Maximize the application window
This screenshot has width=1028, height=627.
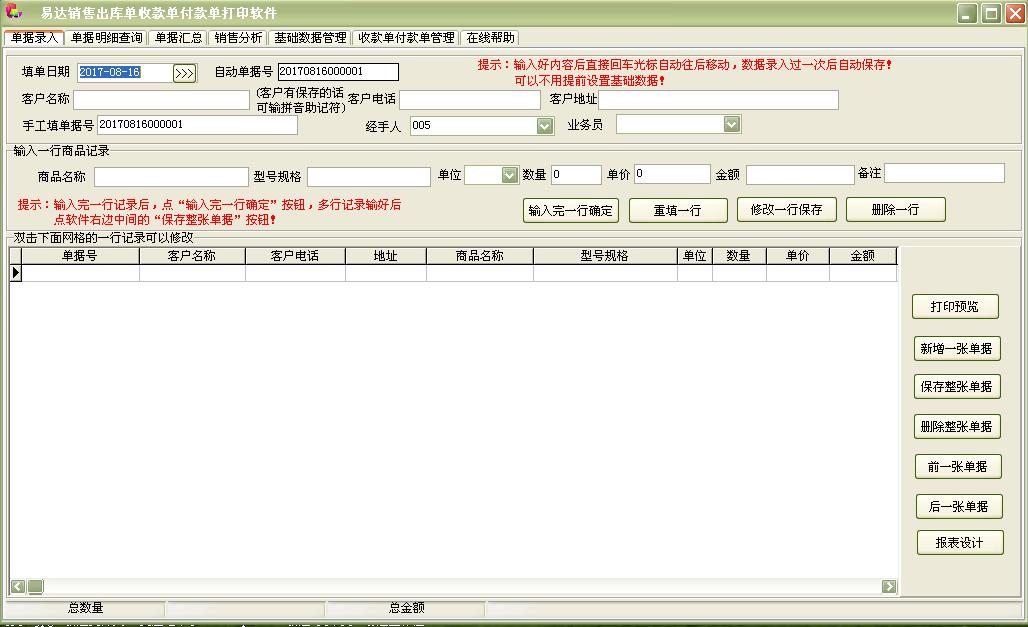click(991, 13)
